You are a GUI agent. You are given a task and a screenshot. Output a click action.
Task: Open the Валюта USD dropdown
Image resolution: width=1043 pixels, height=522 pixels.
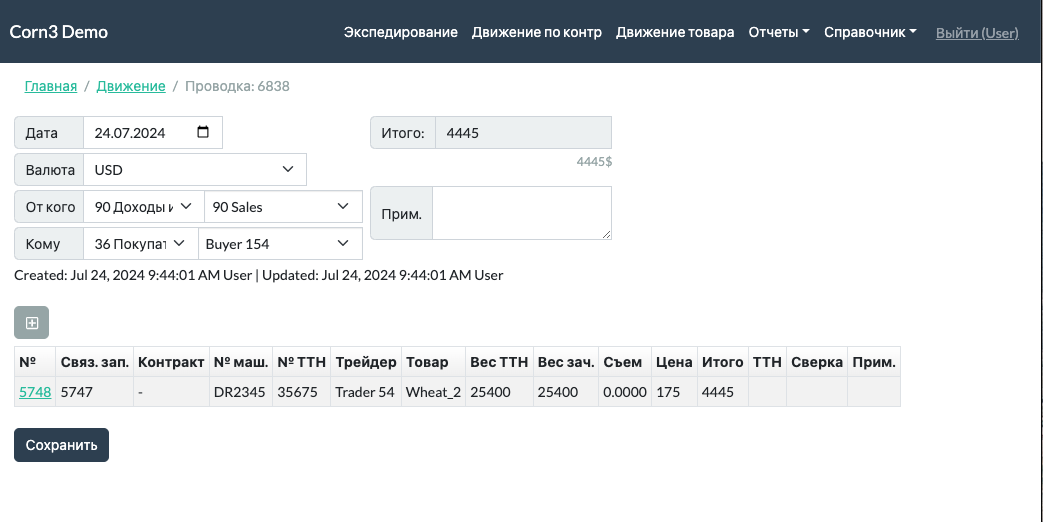(194, 170)
